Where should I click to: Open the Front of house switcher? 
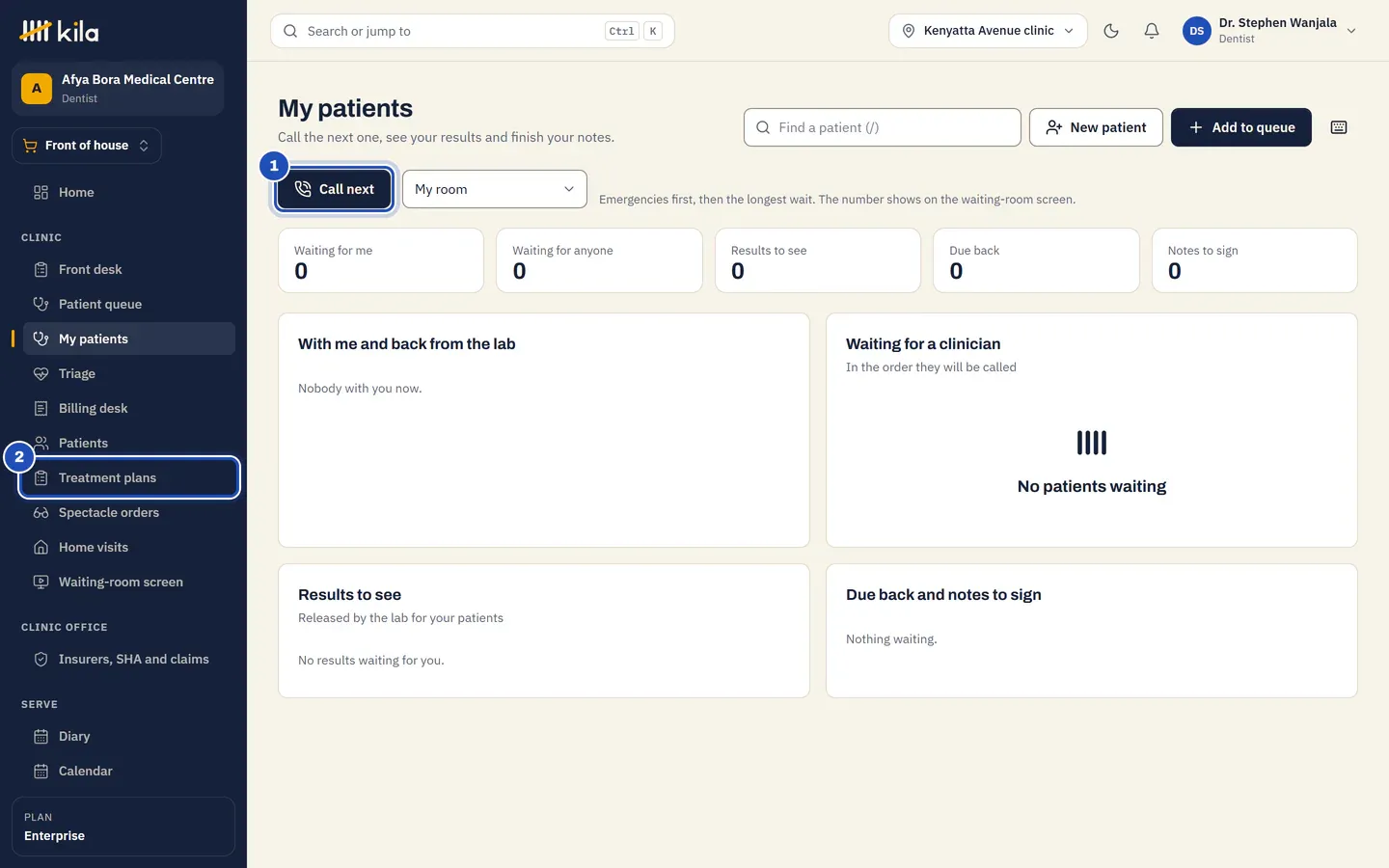coord(87,146)
